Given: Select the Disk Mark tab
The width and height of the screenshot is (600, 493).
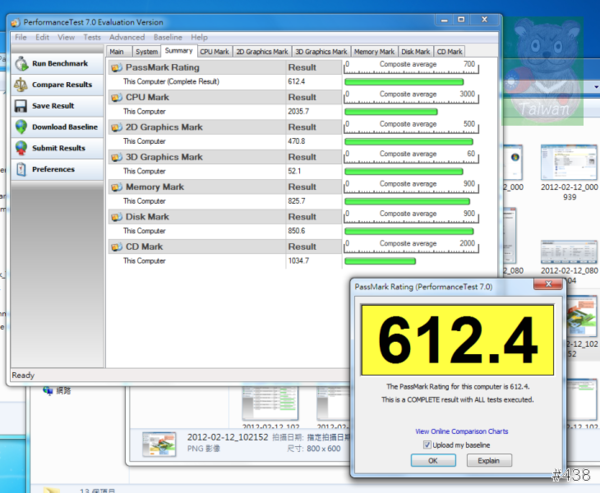Looking at the screenshot, I should [415, 51].
